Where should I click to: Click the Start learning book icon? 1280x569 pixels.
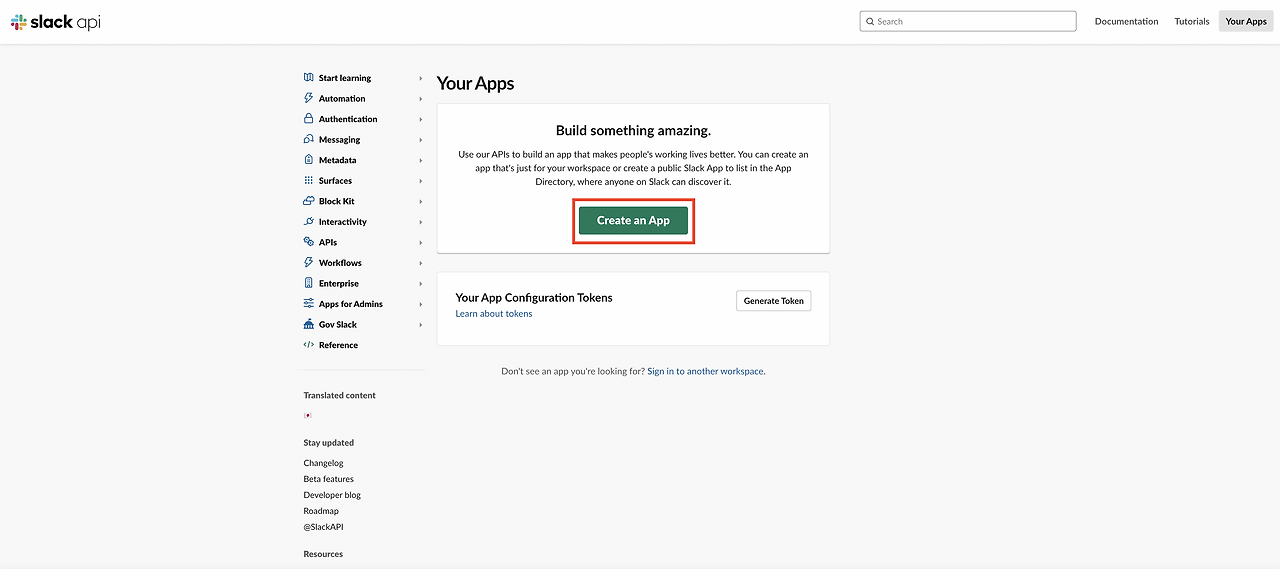click(309, 78)
